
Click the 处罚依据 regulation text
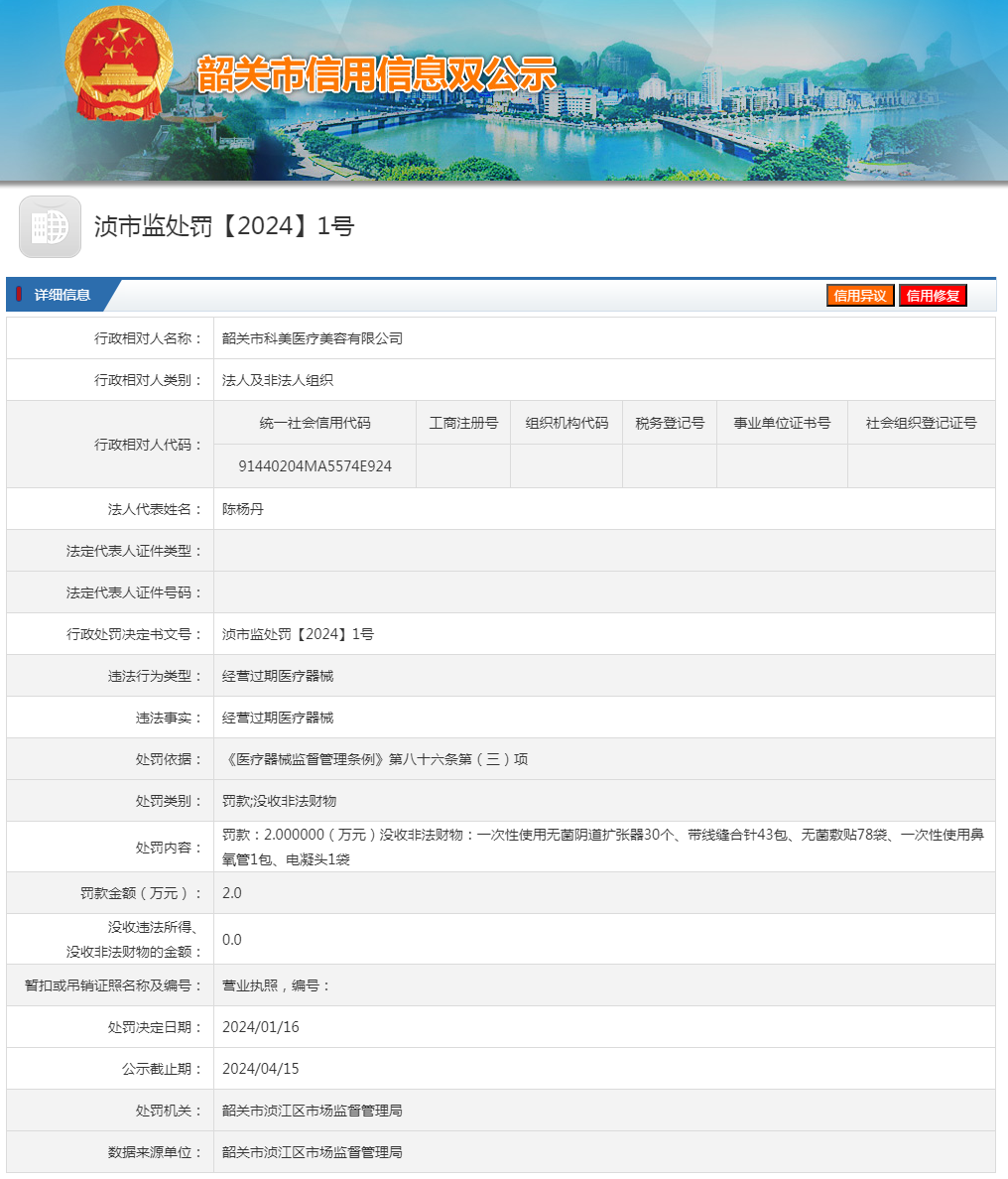375,759
